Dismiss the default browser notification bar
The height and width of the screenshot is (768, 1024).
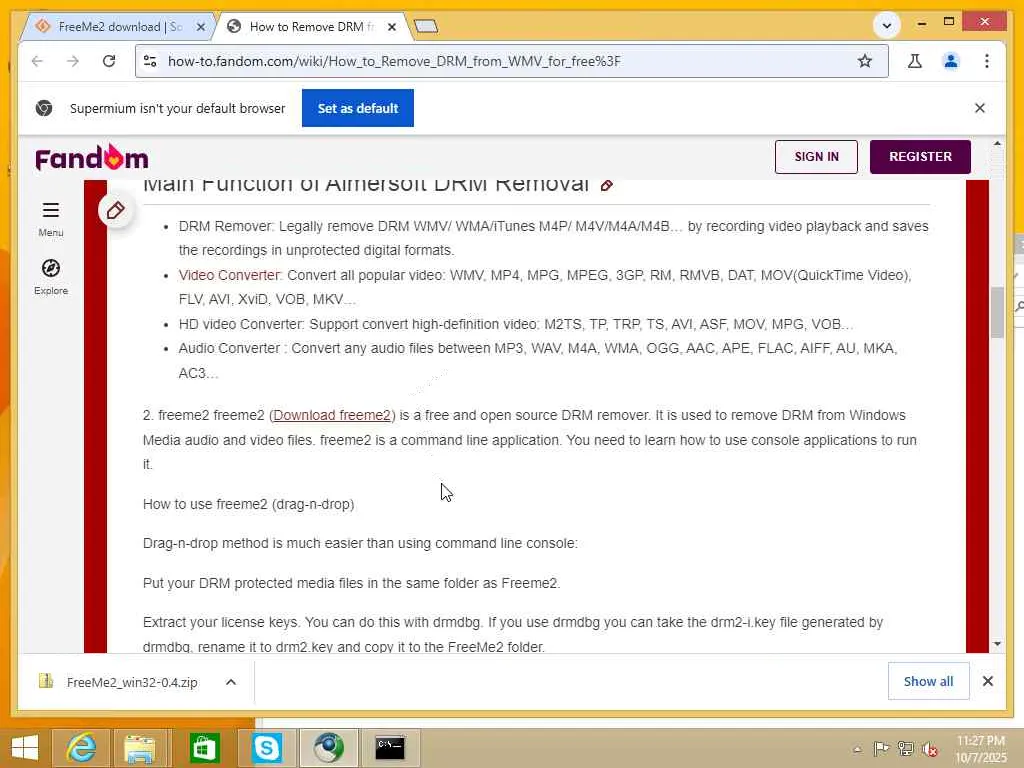[980, 108]
